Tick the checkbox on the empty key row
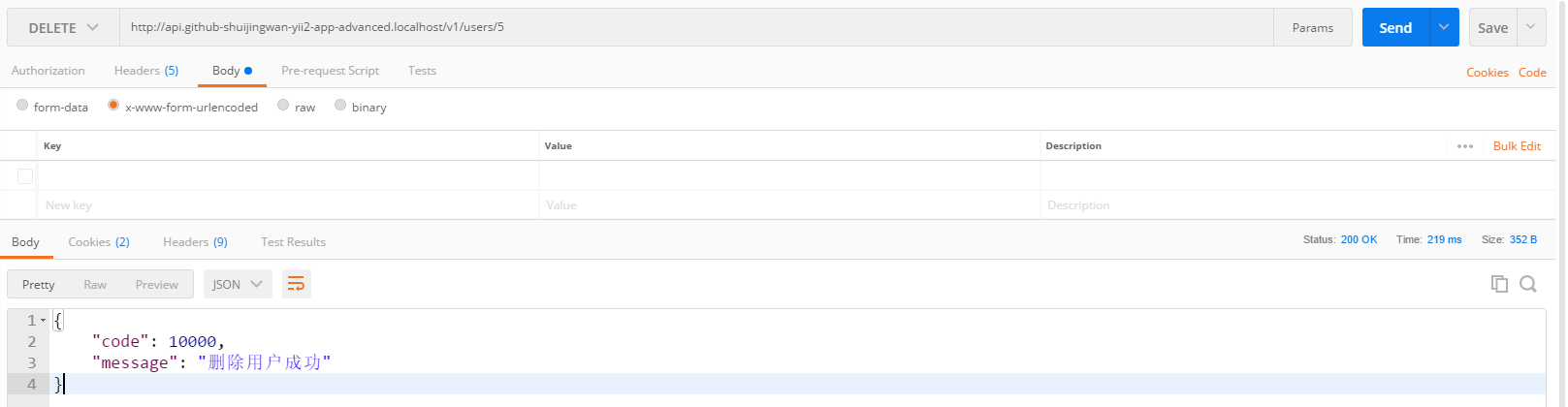1568x407 pixels. pyautogui.click(x=25, y=176)
